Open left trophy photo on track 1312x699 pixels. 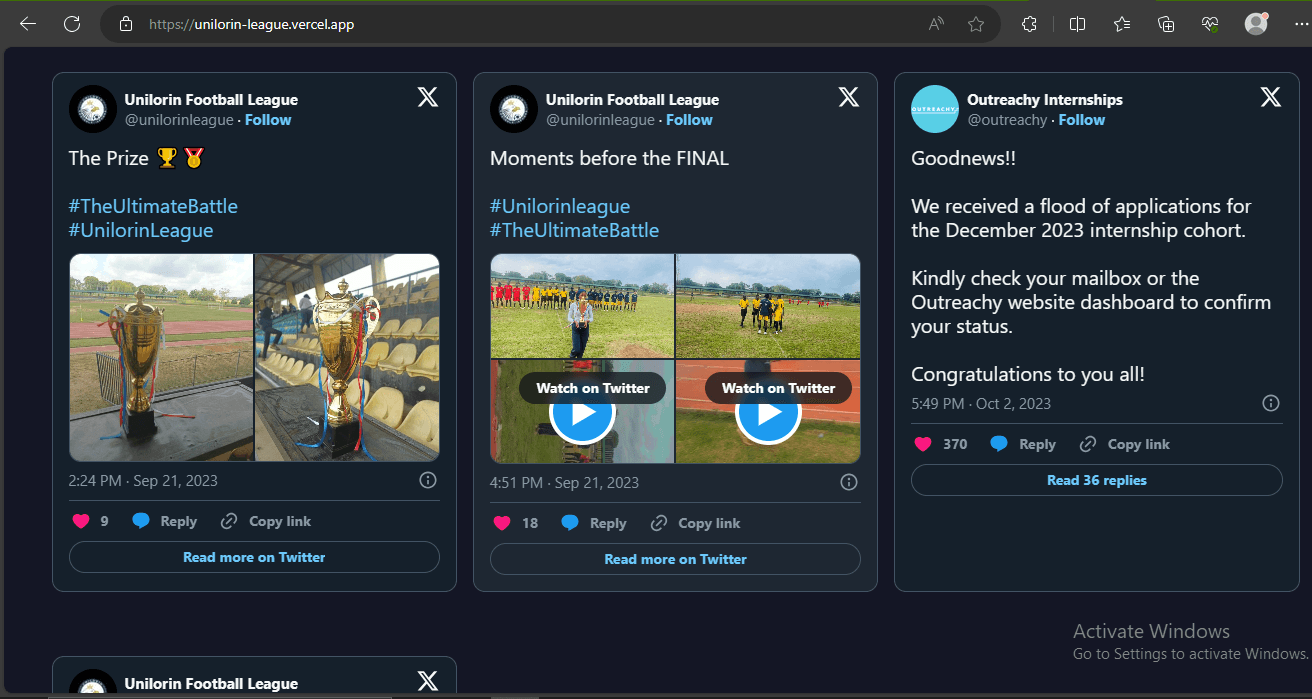(x=161, y=357)
